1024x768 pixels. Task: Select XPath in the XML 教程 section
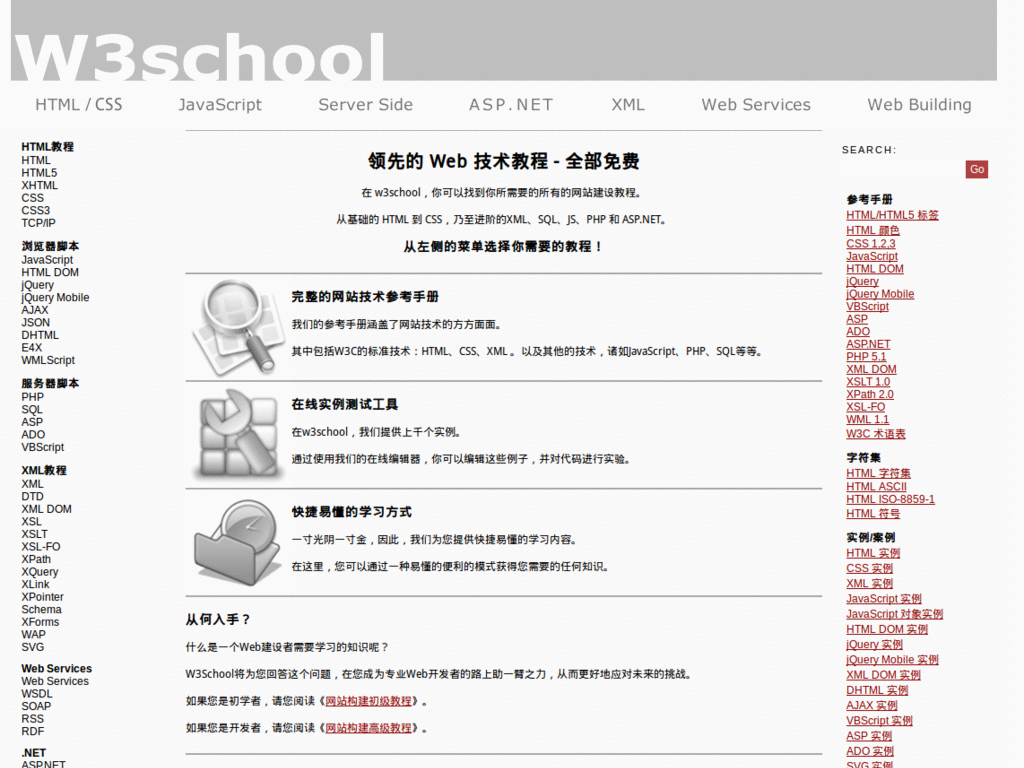37,559
